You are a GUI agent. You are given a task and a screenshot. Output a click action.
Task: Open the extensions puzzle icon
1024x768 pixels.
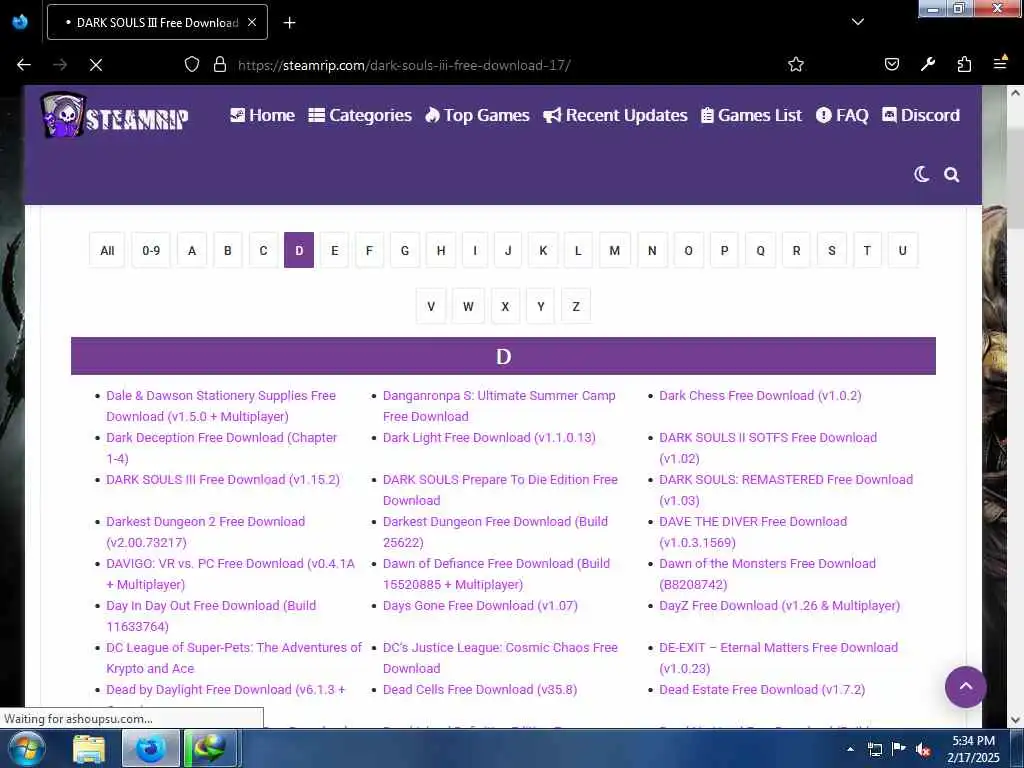click(x=964, y=65)
